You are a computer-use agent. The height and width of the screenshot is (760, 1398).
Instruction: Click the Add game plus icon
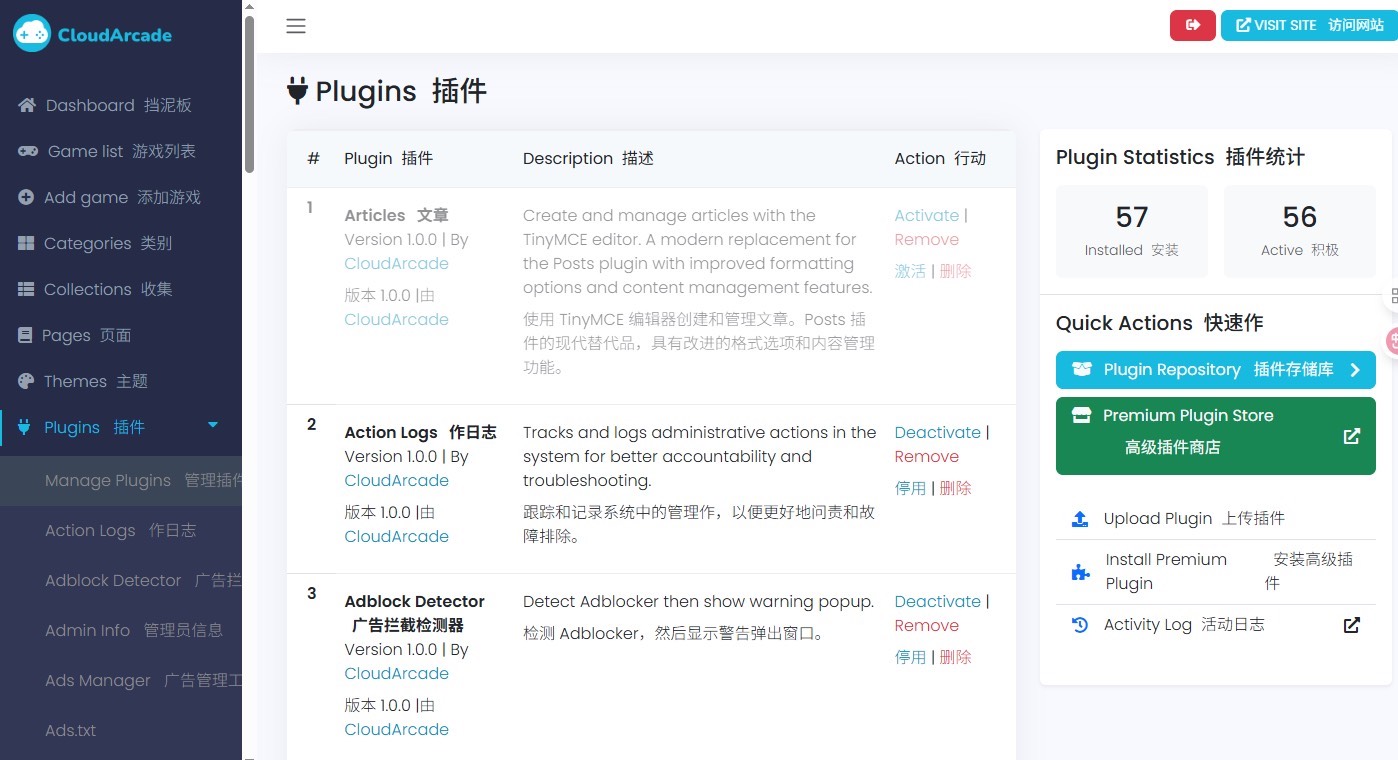click(x=26, y=197)
